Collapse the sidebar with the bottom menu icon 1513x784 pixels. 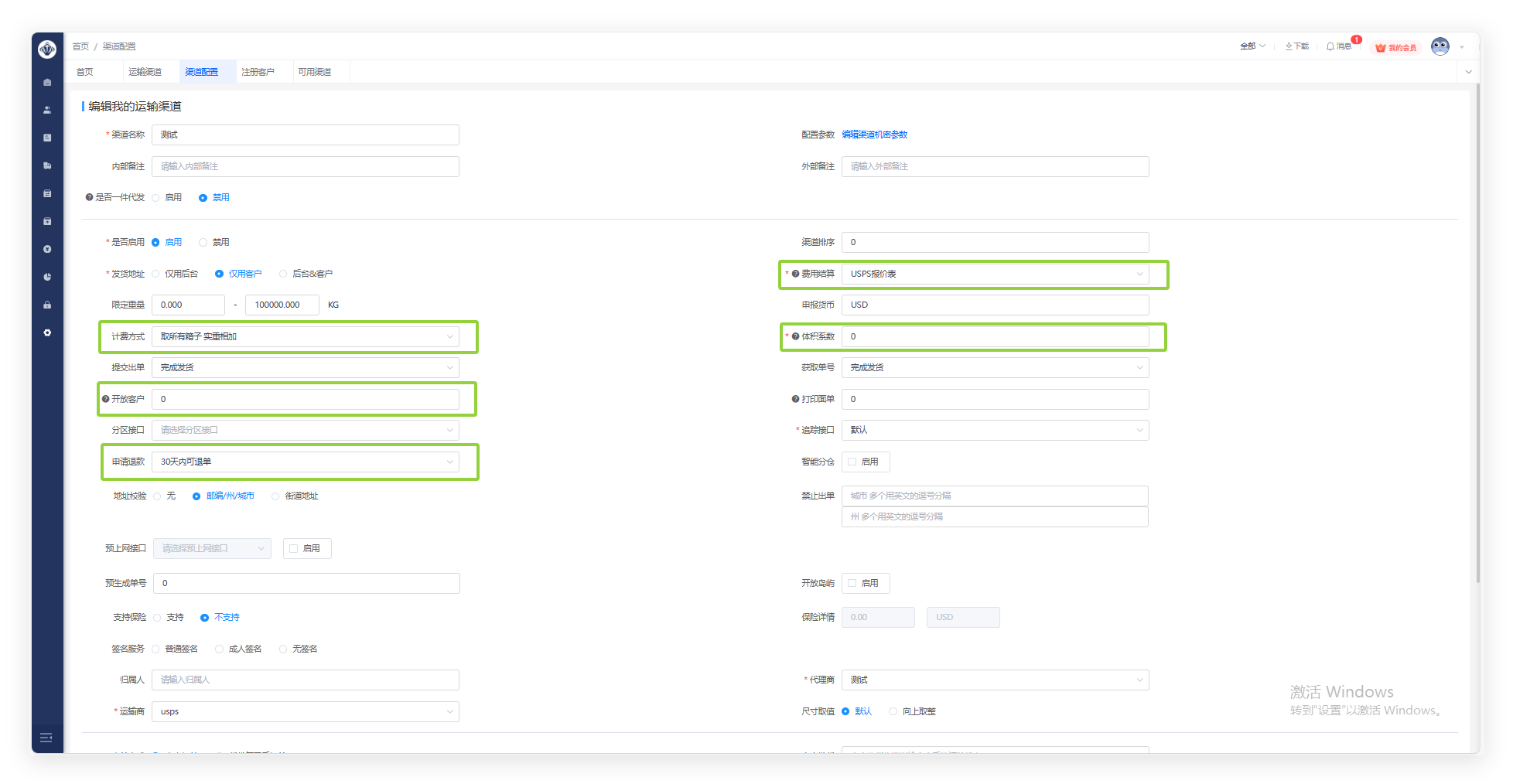(x=46, y=738)
